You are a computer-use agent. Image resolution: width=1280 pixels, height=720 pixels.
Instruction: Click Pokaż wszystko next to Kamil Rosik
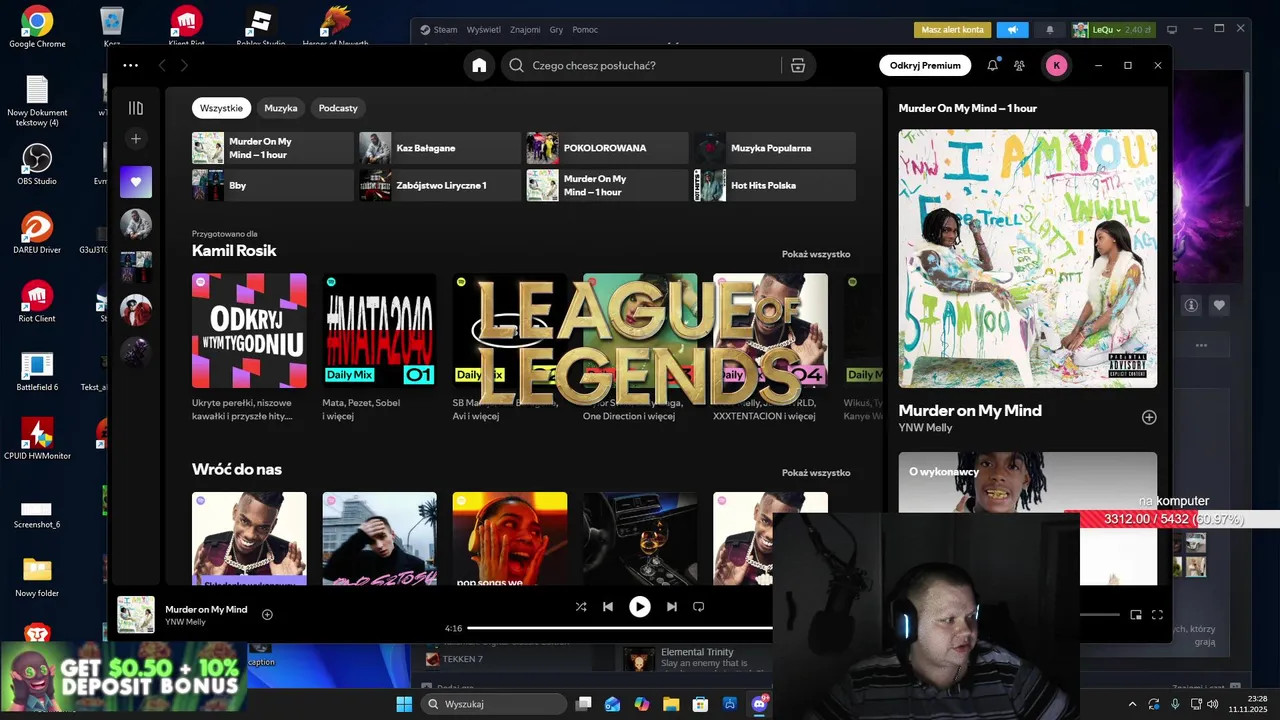coord(816,254)
